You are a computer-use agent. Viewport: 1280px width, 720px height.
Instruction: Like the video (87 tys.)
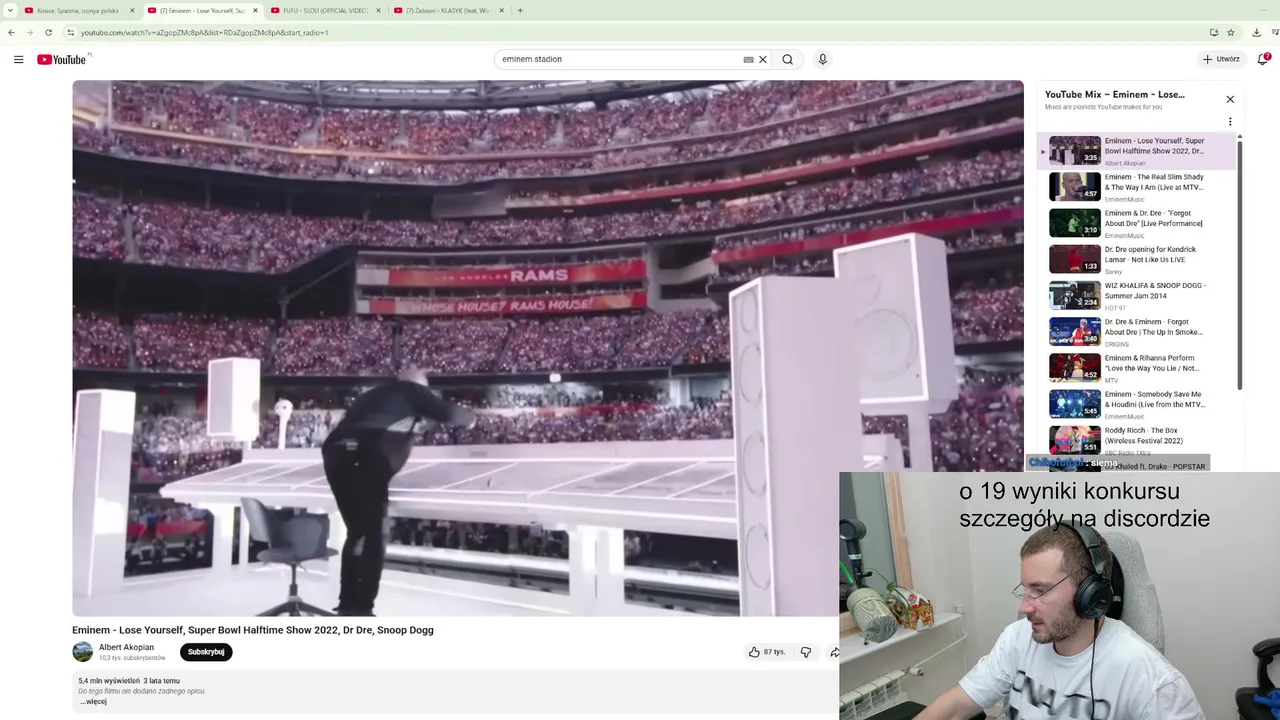pos(767,652)
